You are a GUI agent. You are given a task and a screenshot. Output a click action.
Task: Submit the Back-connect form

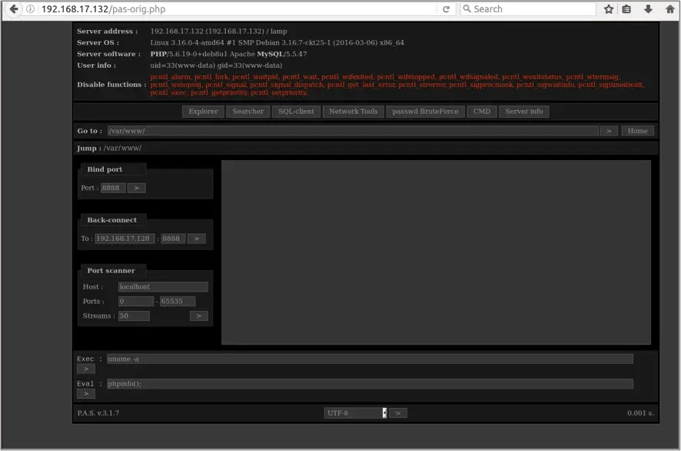[197, 239]
